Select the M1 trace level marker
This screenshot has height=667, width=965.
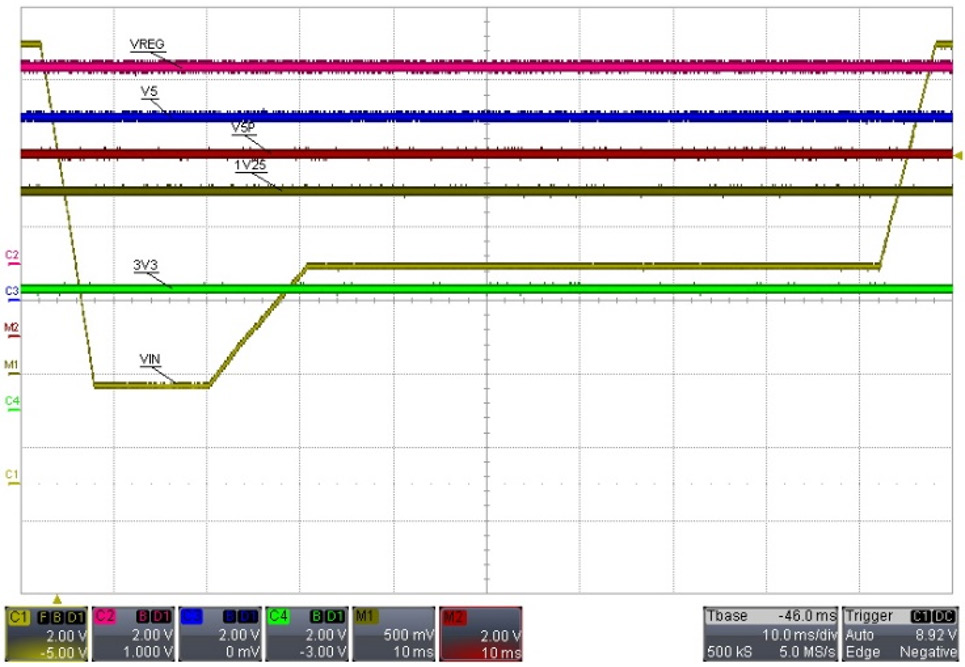click(x=12, y=364)
